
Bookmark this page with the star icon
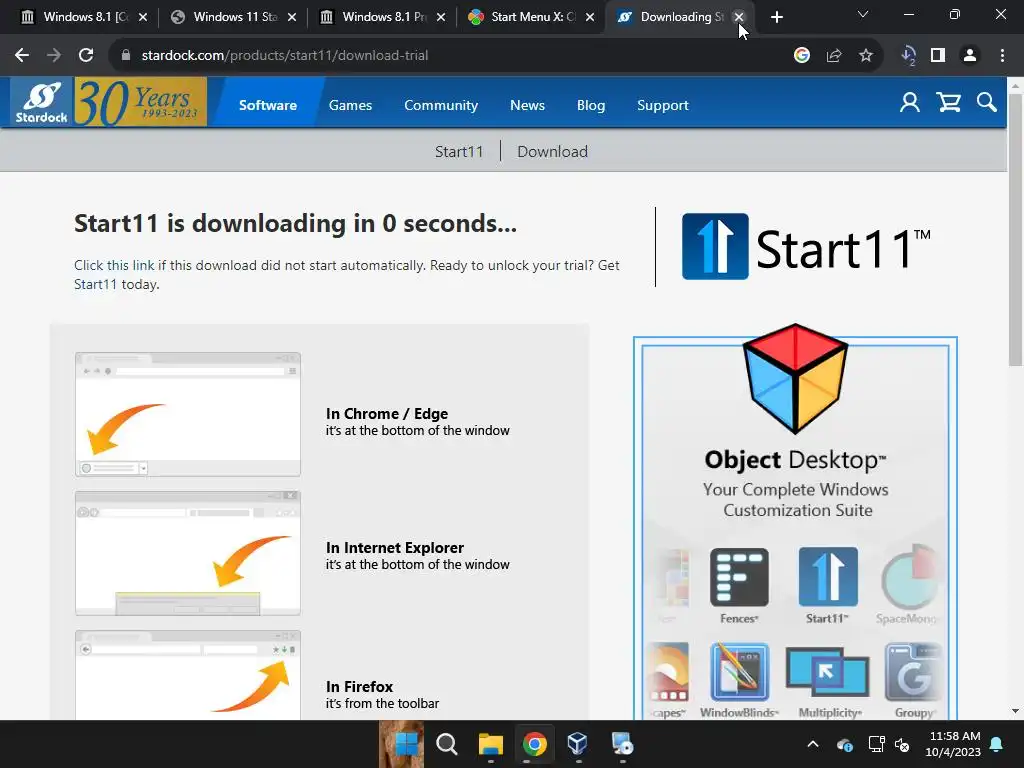866,56
